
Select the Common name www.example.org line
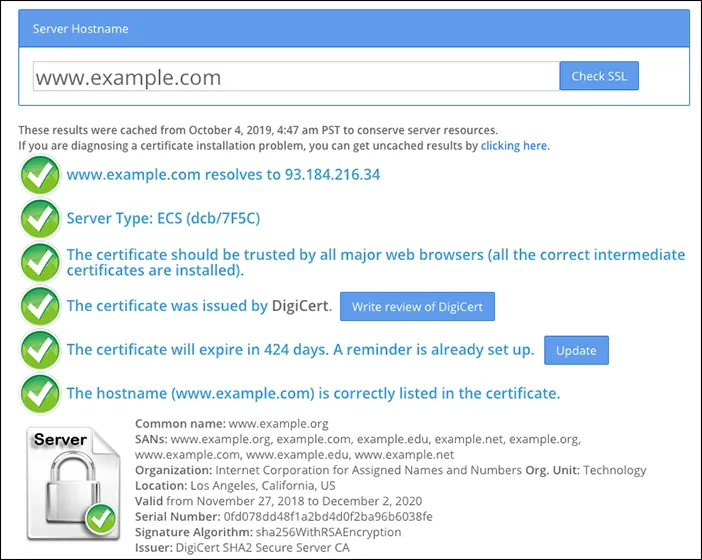point(231,424)
